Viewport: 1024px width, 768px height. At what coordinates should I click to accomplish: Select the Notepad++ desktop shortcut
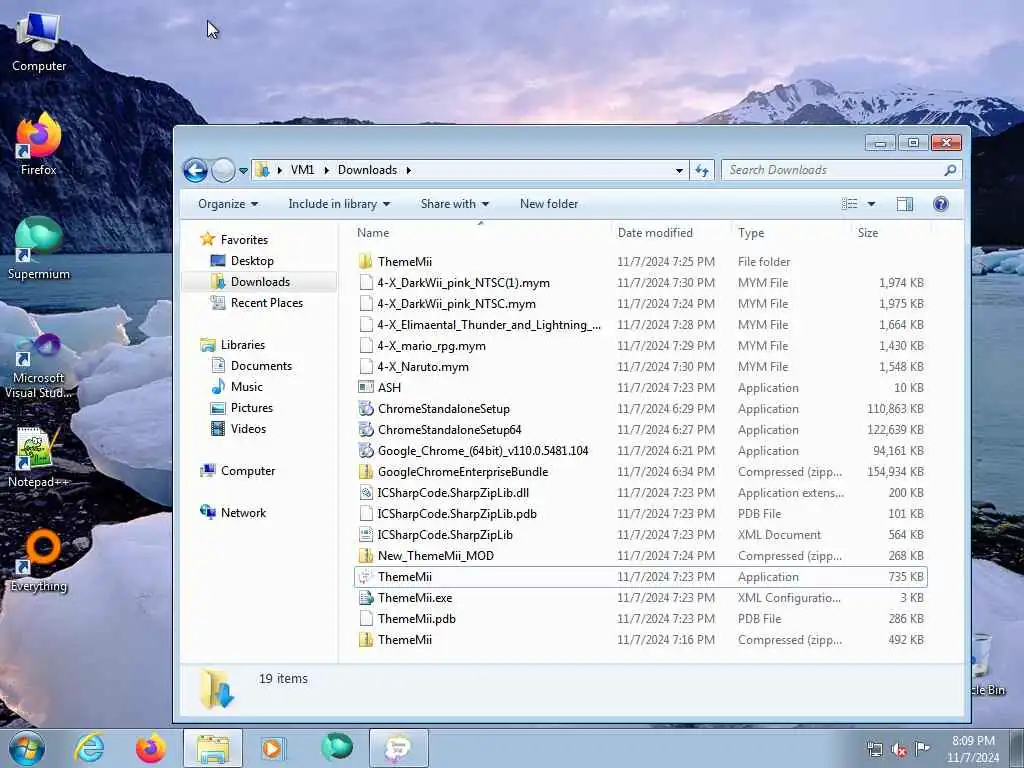click(x=39, y=457)
